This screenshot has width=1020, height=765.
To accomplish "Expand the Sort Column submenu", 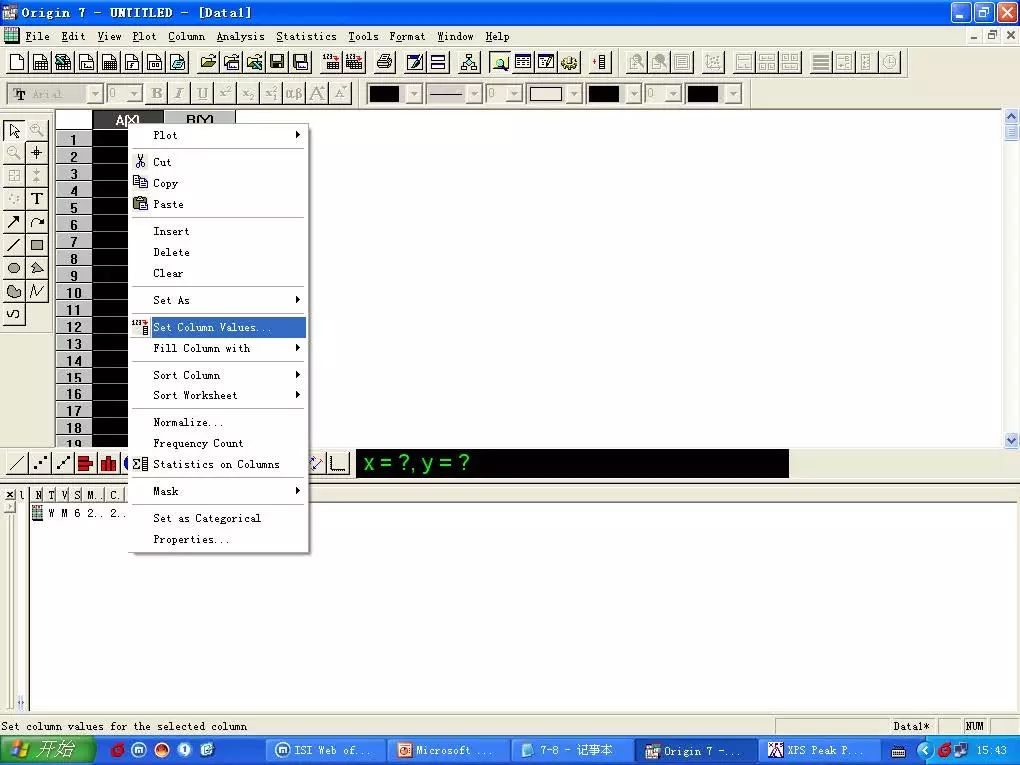I will coord(219,375).
